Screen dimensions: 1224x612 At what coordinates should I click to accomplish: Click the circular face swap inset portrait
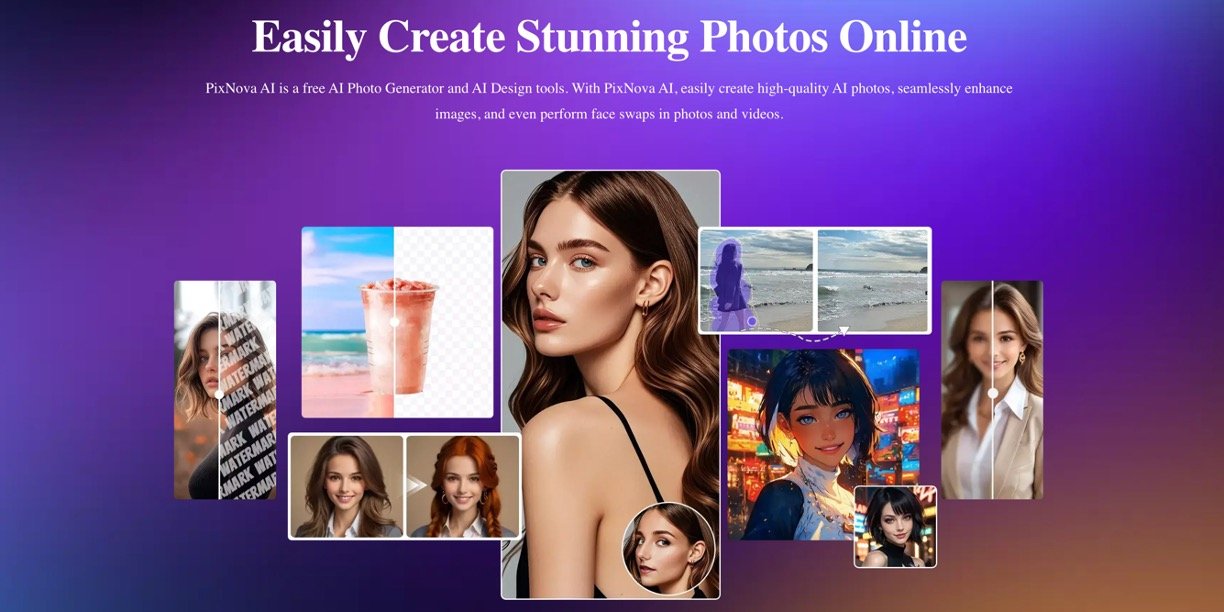click(x=669, y=549)
